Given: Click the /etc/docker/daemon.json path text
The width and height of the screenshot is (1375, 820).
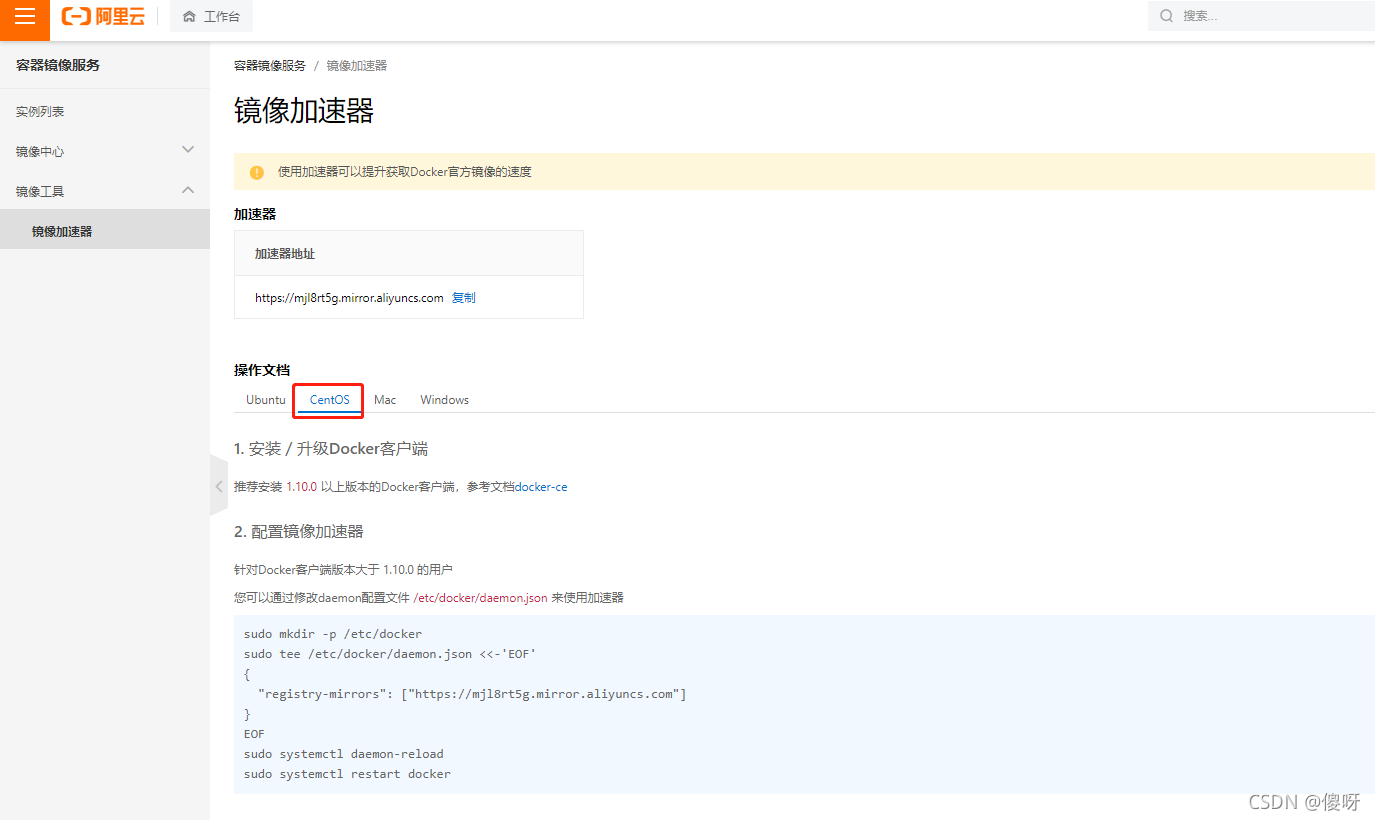Looking at the screenshot, I should point(480,598).
